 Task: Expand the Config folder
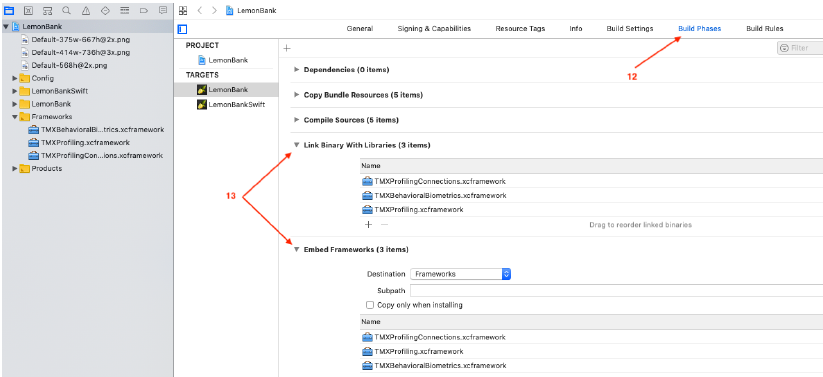point(15,78)
